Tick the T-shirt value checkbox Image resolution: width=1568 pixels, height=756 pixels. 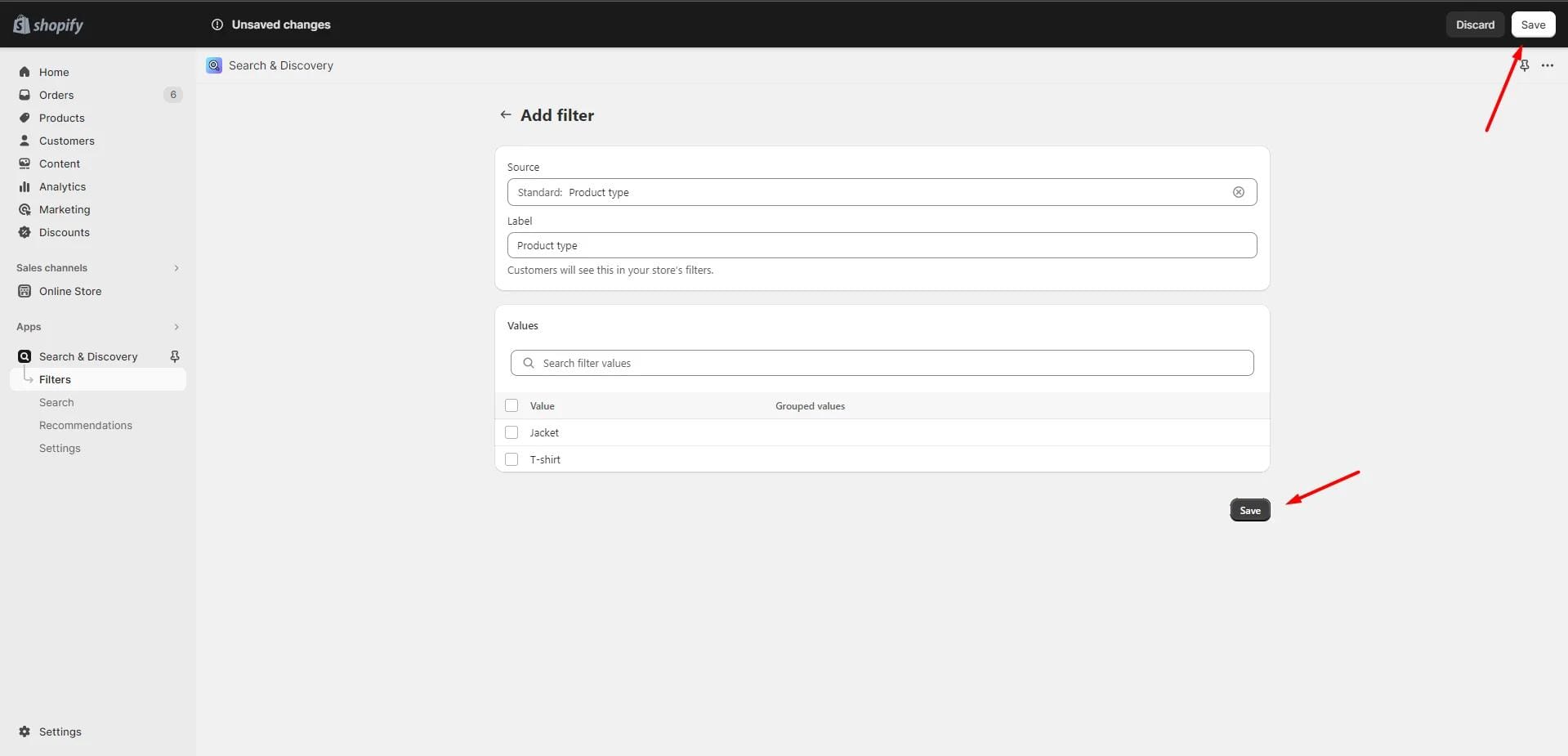[511, 459]
